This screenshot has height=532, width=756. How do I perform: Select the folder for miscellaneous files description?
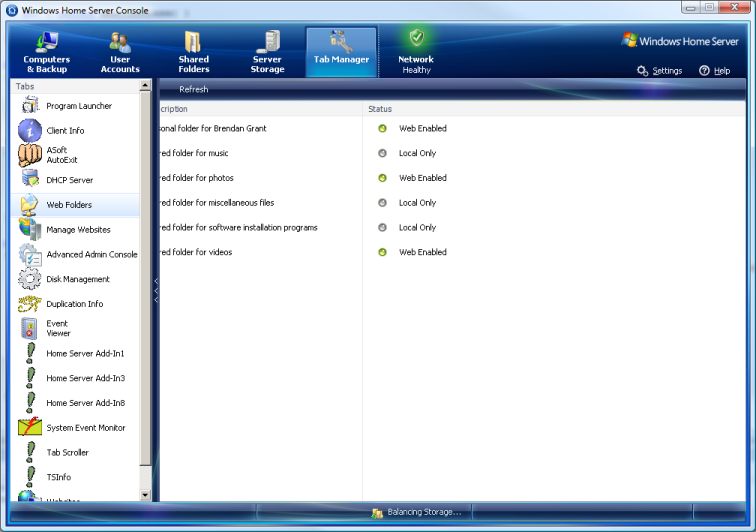click(217, 203)
